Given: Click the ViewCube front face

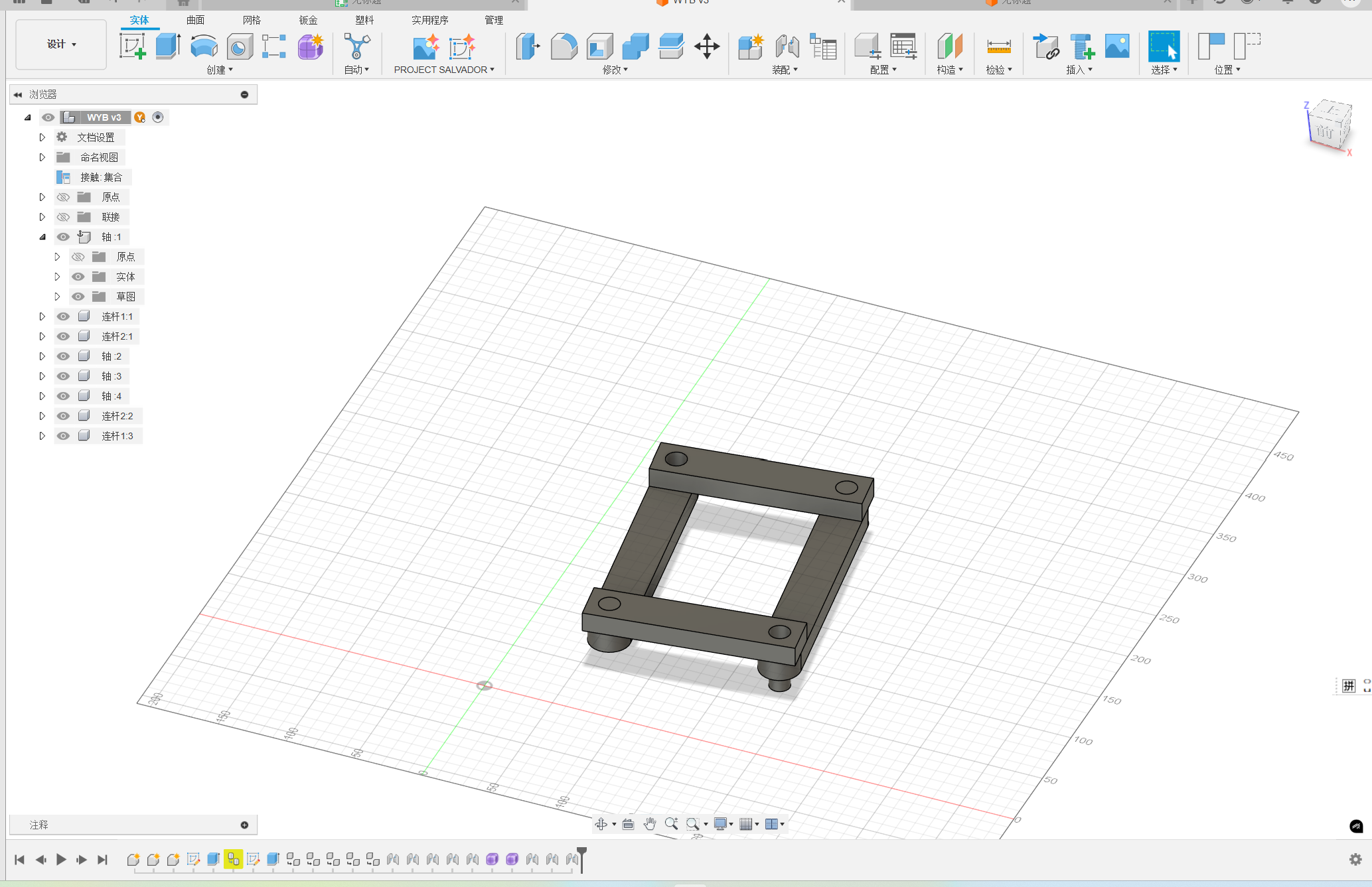Looking at the screenshot, I should tap(1325, 131).
